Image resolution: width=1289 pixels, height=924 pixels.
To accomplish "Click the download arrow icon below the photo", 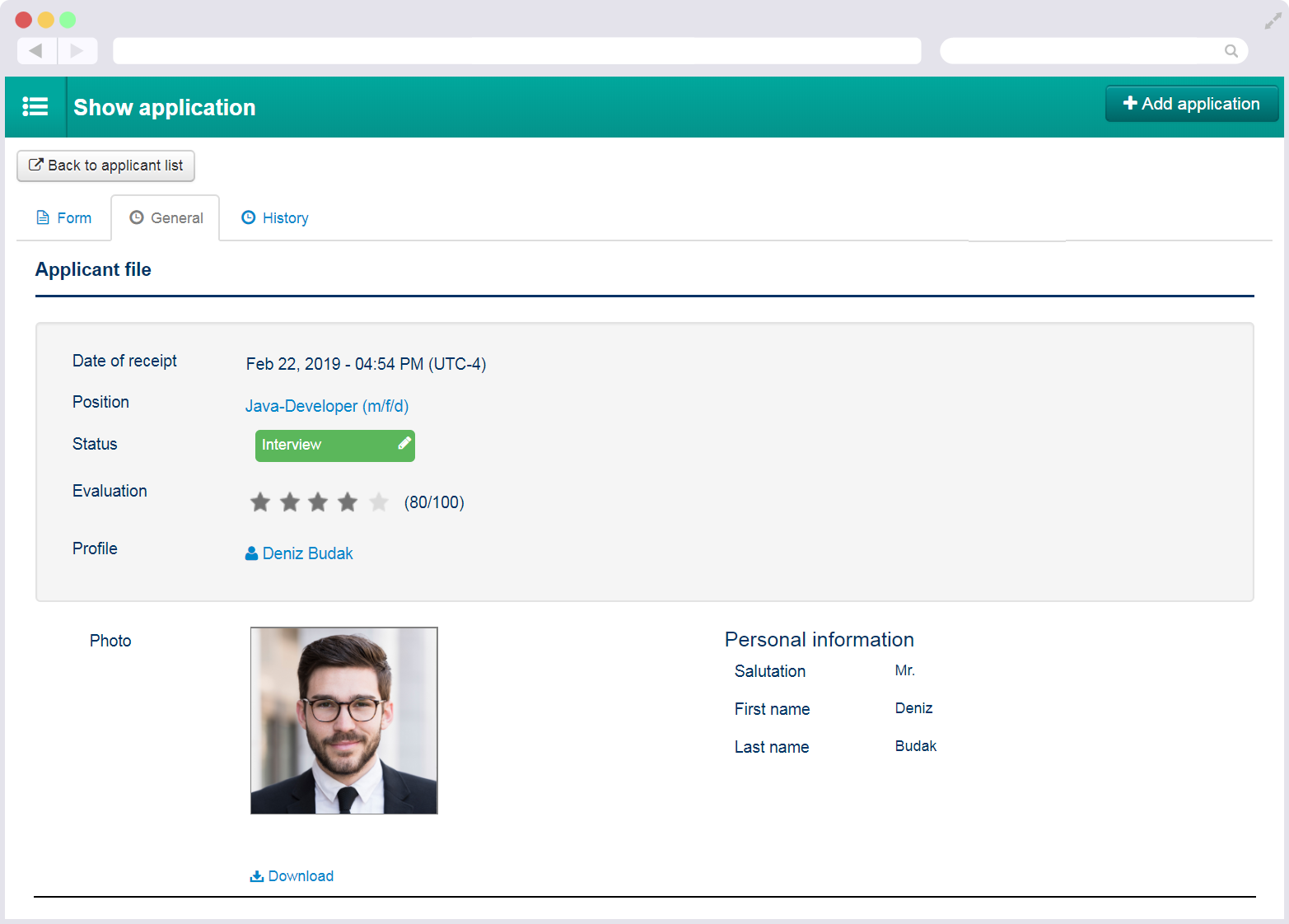I will pos(256,876).
